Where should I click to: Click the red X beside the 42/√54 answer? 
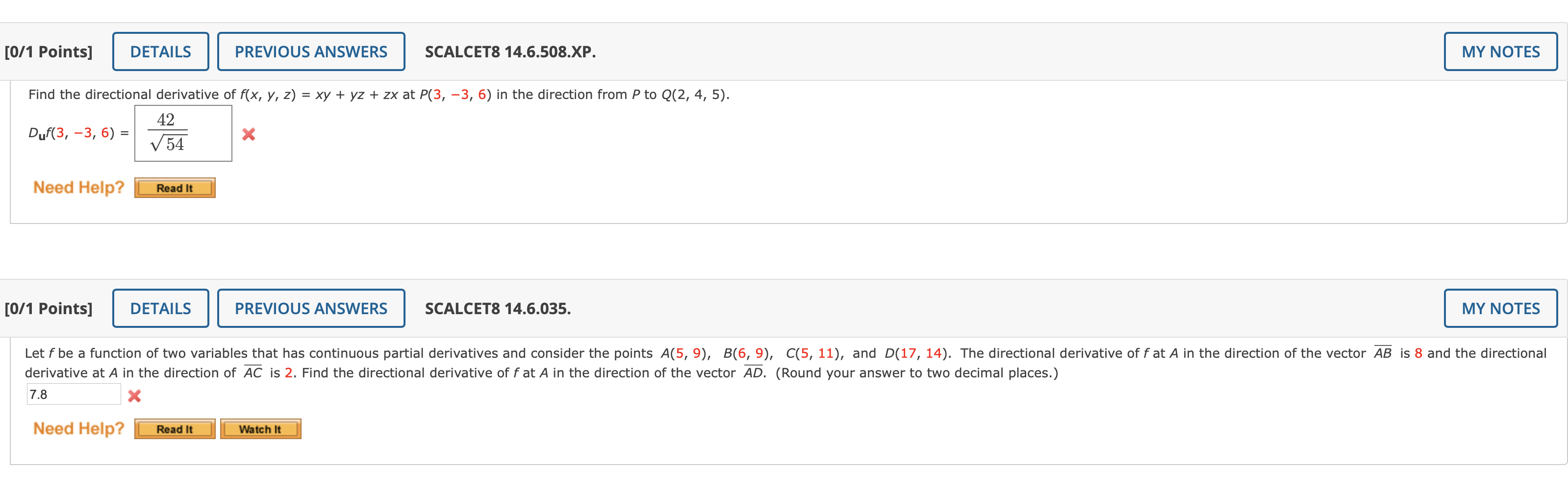pyautogui.click(x=249, y=133)
